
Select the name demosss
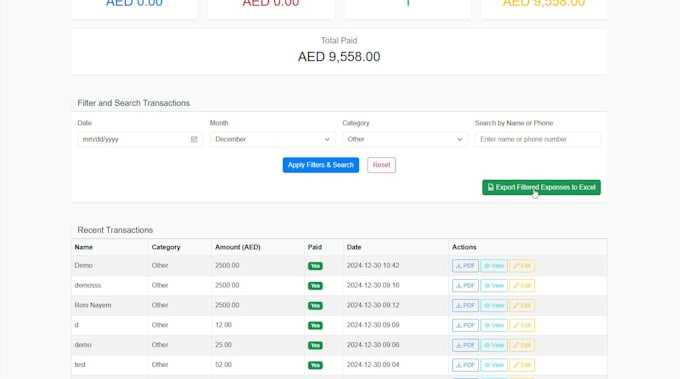88,285
